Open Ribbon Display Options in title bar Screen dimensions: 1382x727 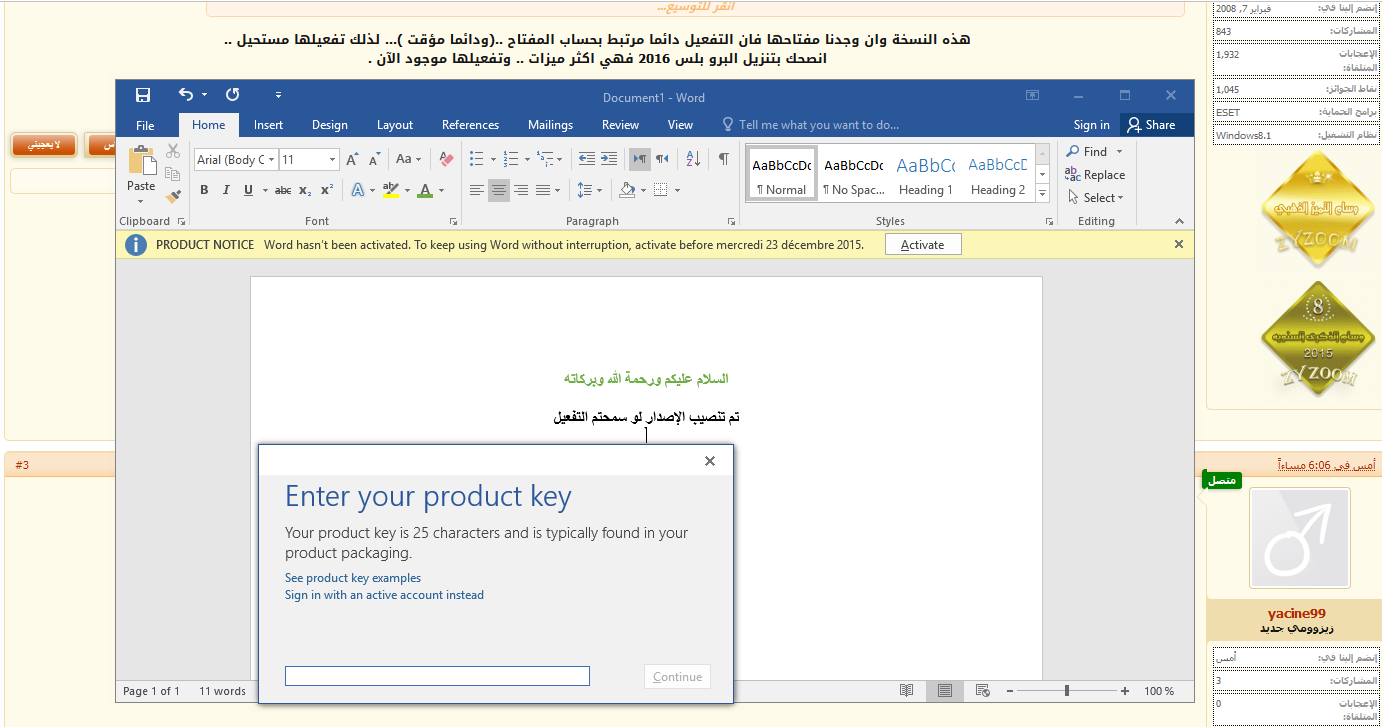1033,96
